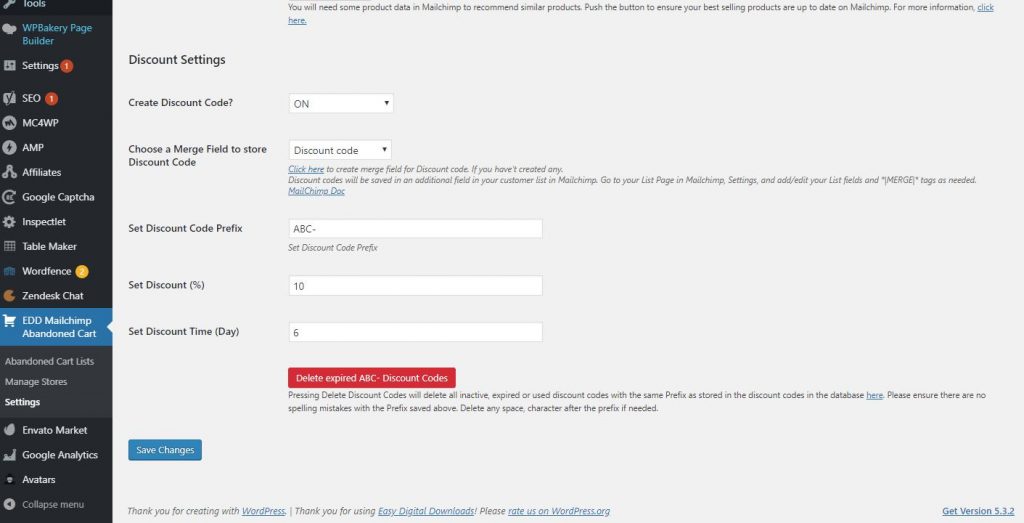Go to Manage Stores submenu

(36, 381)
